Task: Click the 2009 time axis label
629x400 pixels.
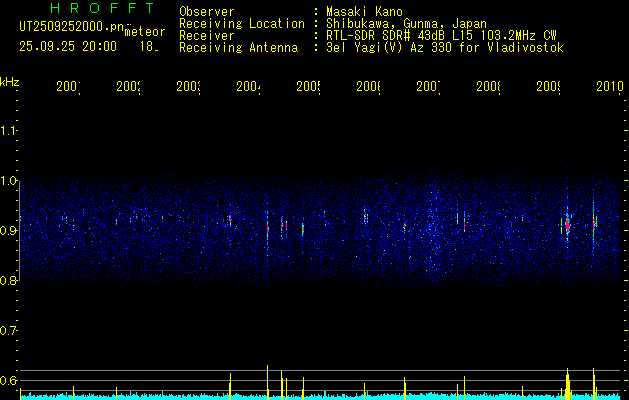Action: click(548, 87)
